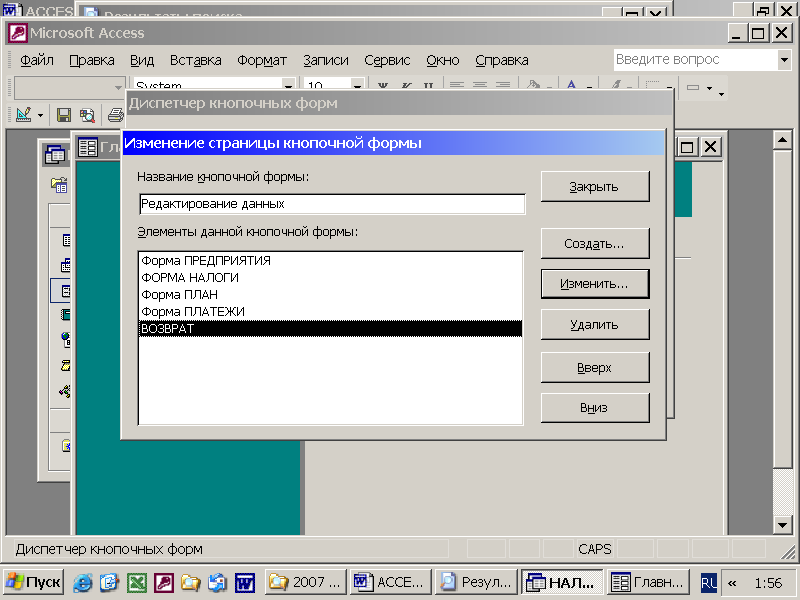
Task: Click Favorites icon in database window groups
Action: (x=66, y=445)
